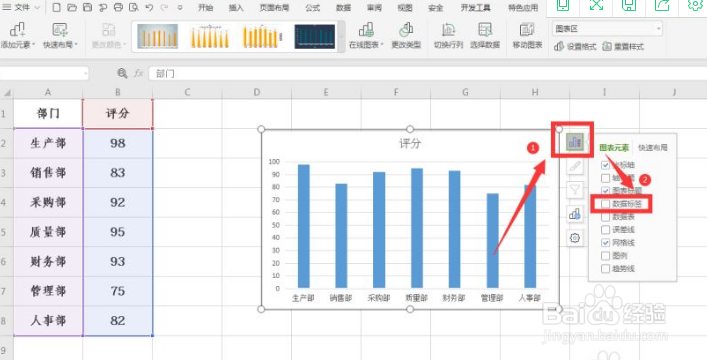Image resolution: width=707 pixels, height=360 pixels.
Task: Click the green fullscreen expand icon
Action: [596, 5]
